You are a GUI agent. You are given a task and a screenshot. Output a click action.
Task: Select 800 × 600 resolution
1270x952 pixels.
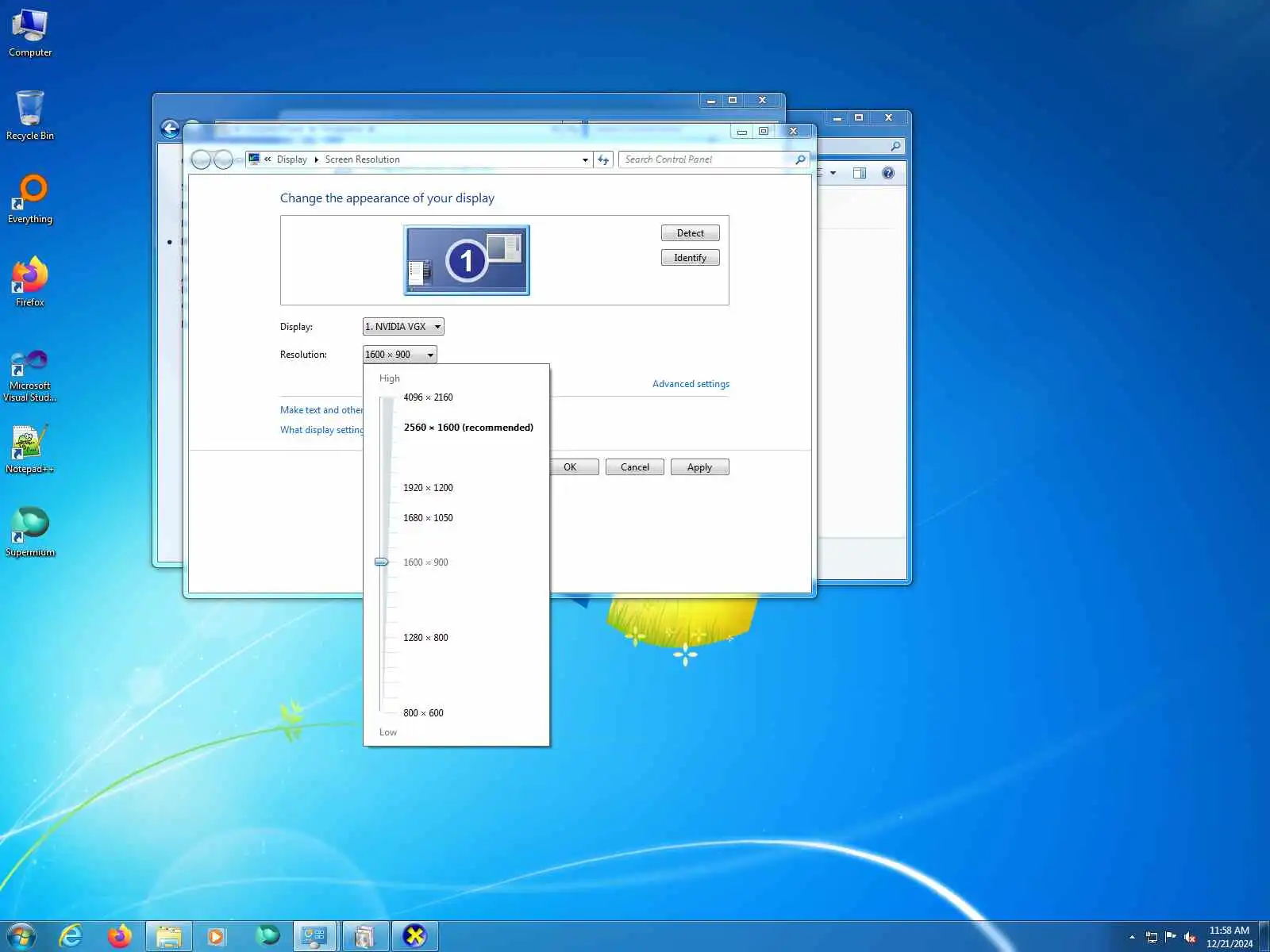423,713
